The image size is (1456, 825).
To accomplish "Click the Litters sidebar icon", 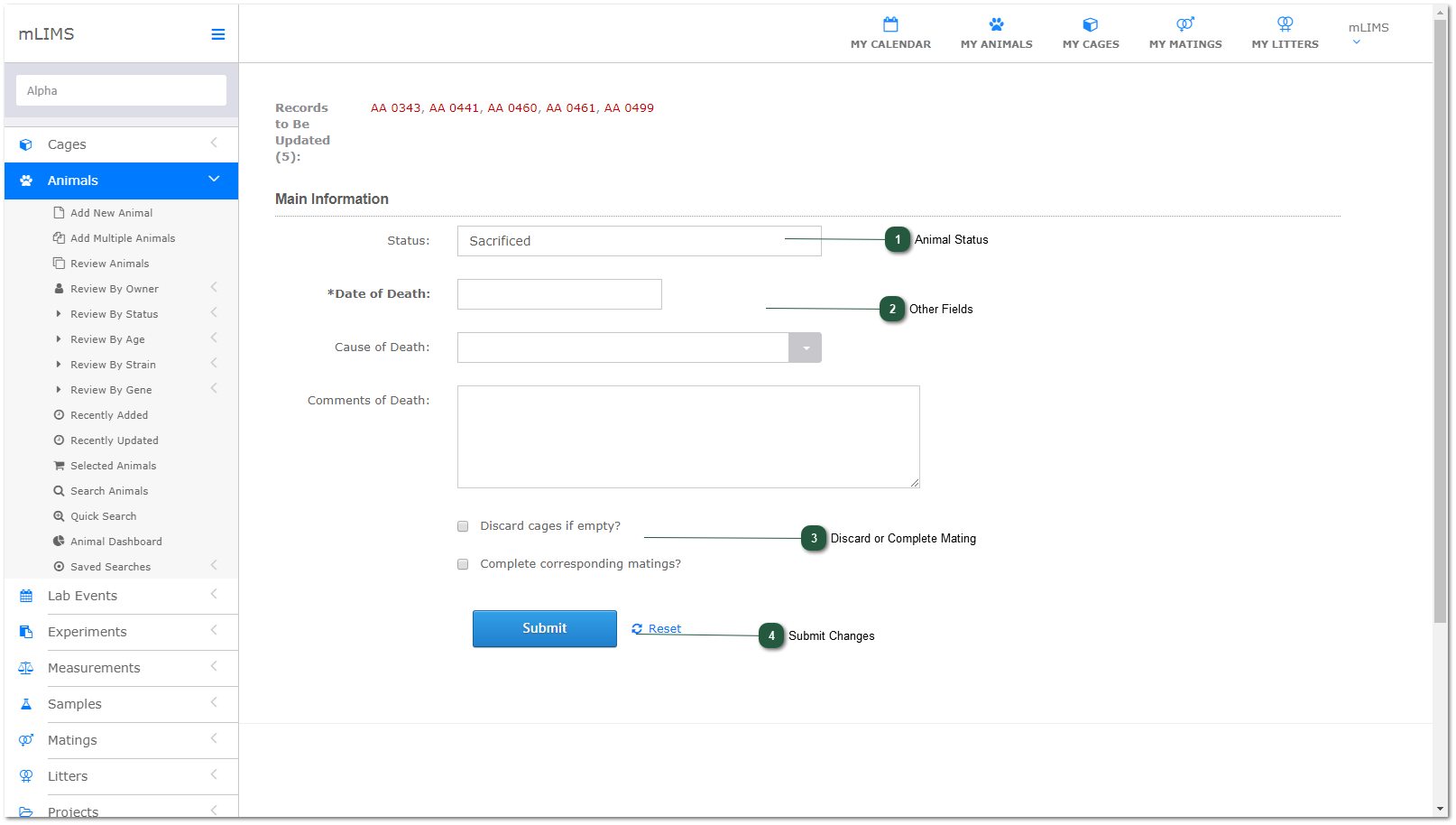I will (x=26, y=776).
